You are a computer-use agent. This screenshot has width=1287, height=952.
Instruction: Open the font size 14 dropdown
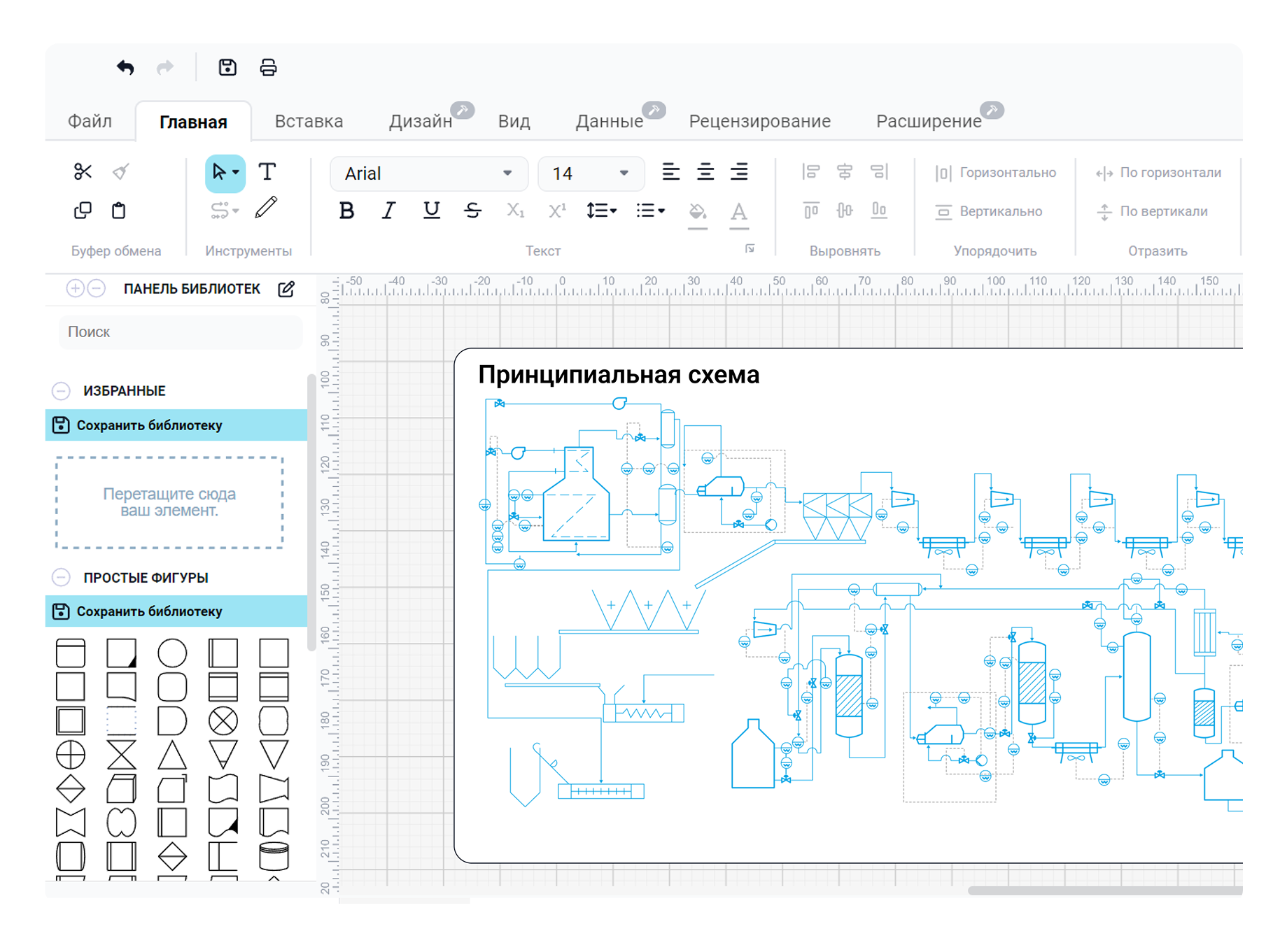coord(590,173)
